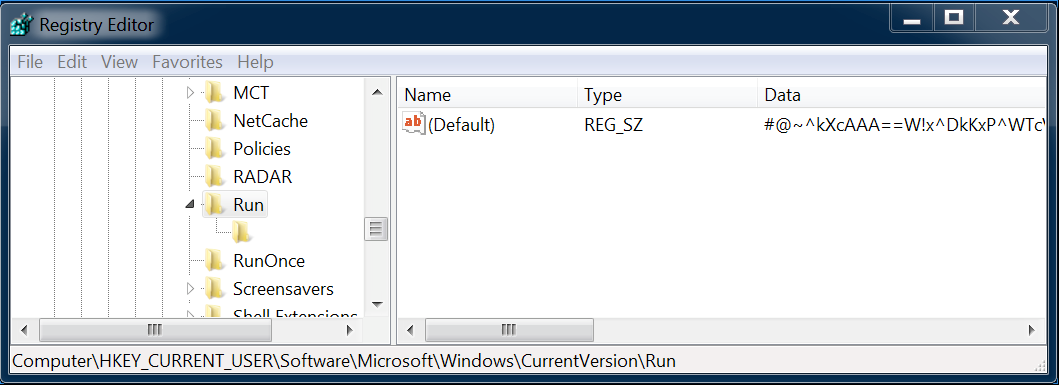Viewport: 1059px width, 385px height.
Task: Select the MCT key label
Action: tap(251, 93)
